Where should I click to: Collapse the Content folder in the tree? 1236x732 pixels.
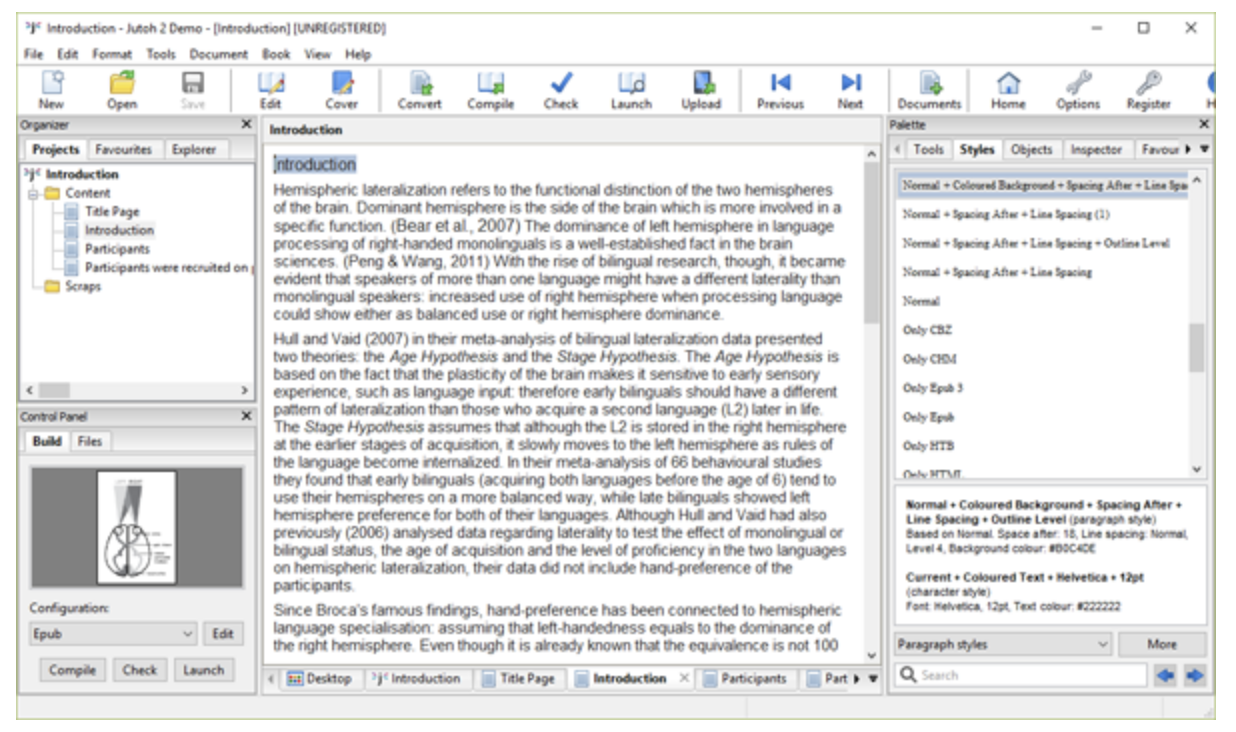(x=33, y=193)
